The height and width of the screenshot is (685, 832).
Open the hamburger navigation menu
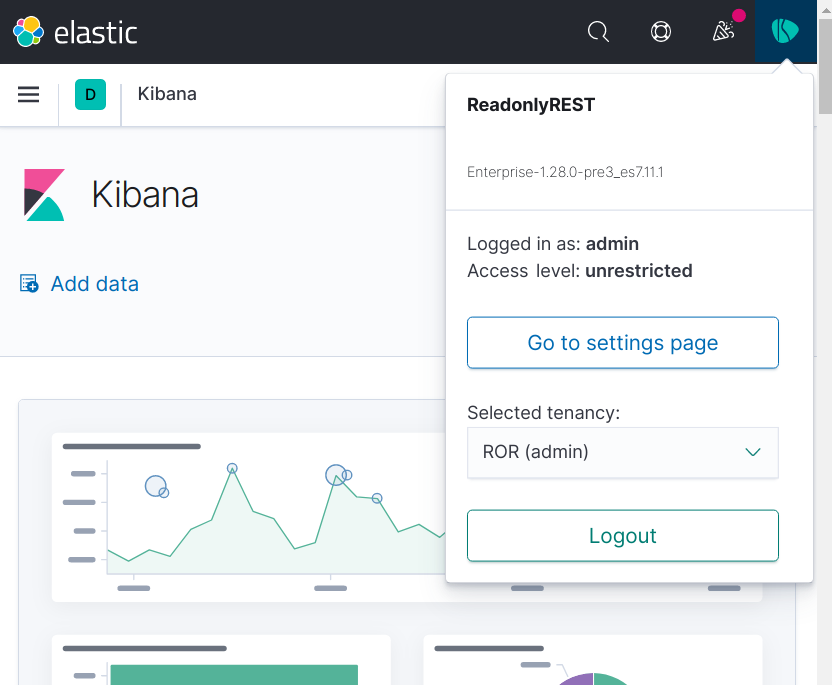[29, 94]
